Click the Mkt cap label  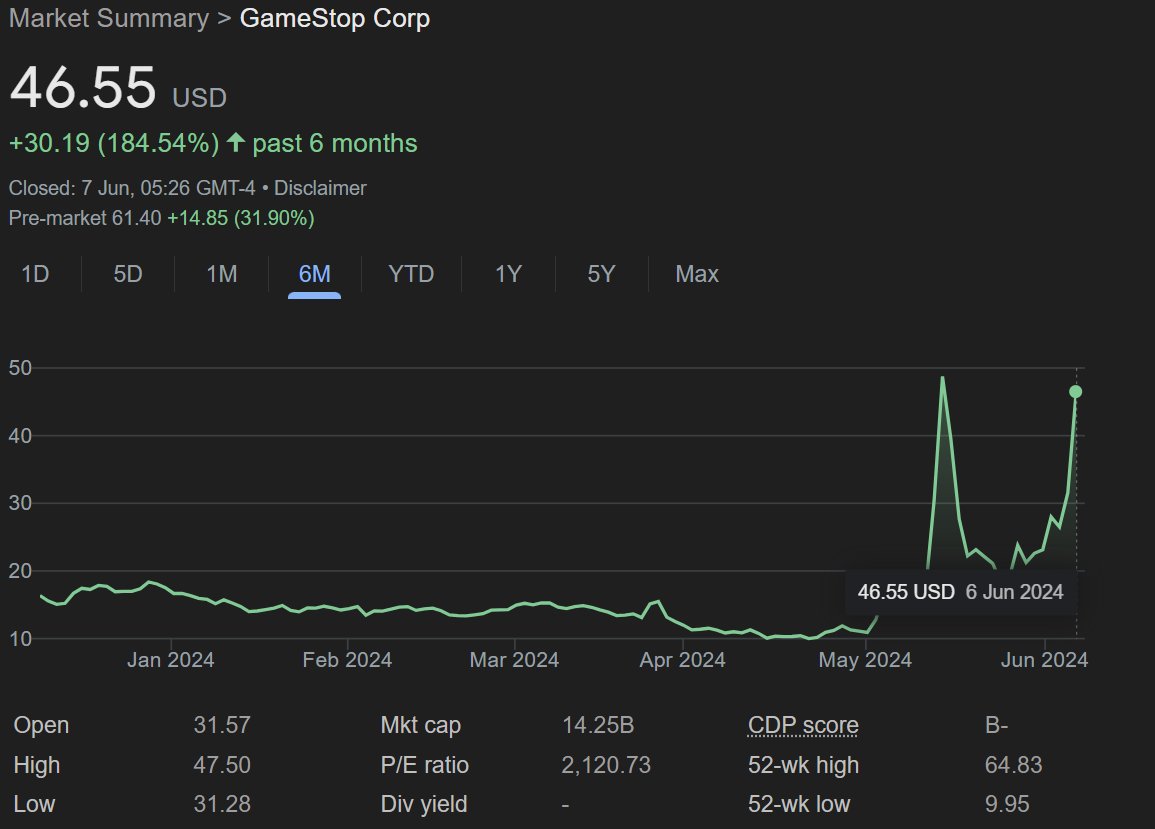pos(421,725)
